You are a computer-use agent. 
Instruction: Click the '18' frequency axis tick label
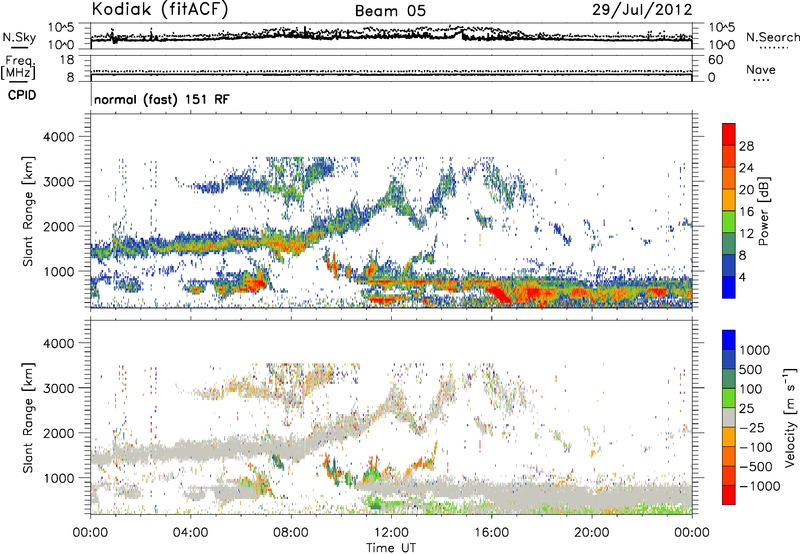click(66, 60)
